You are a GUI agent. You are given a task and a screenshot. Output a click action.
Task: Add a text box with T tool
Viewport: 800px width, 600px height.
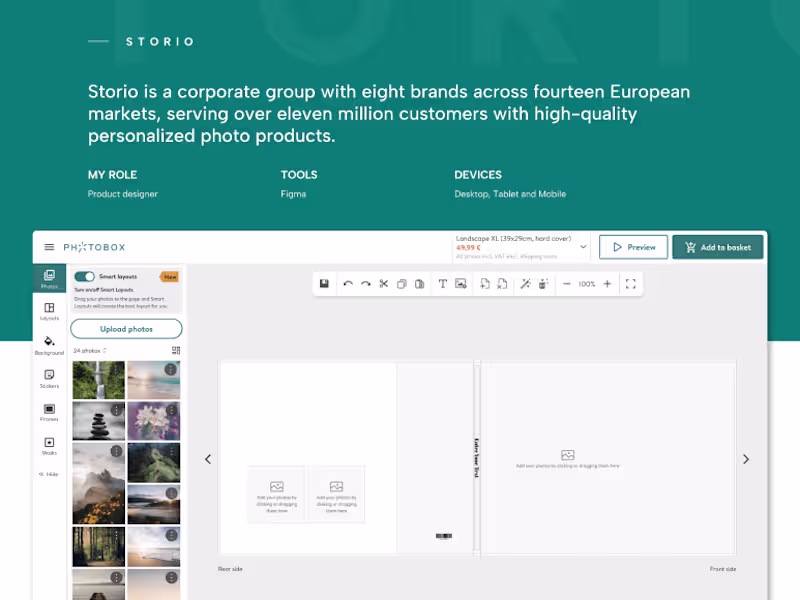tap(442, 284)
